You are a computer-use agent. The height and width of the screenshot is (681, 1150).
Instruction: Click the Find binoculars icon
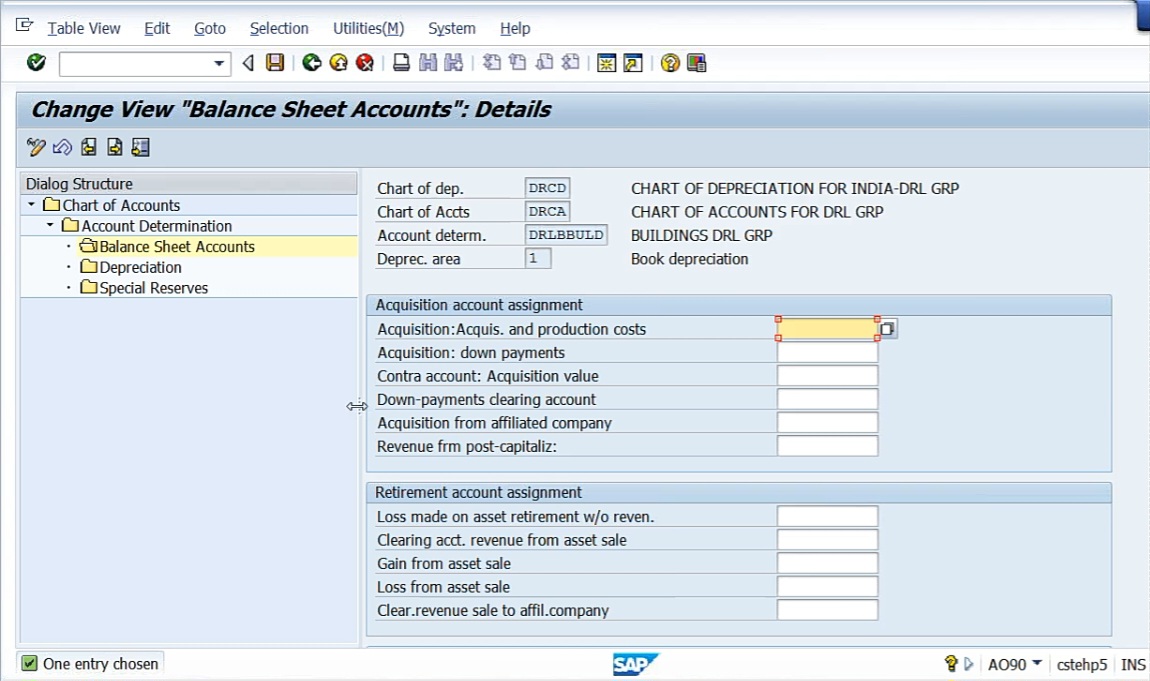(x=428, y=63)
